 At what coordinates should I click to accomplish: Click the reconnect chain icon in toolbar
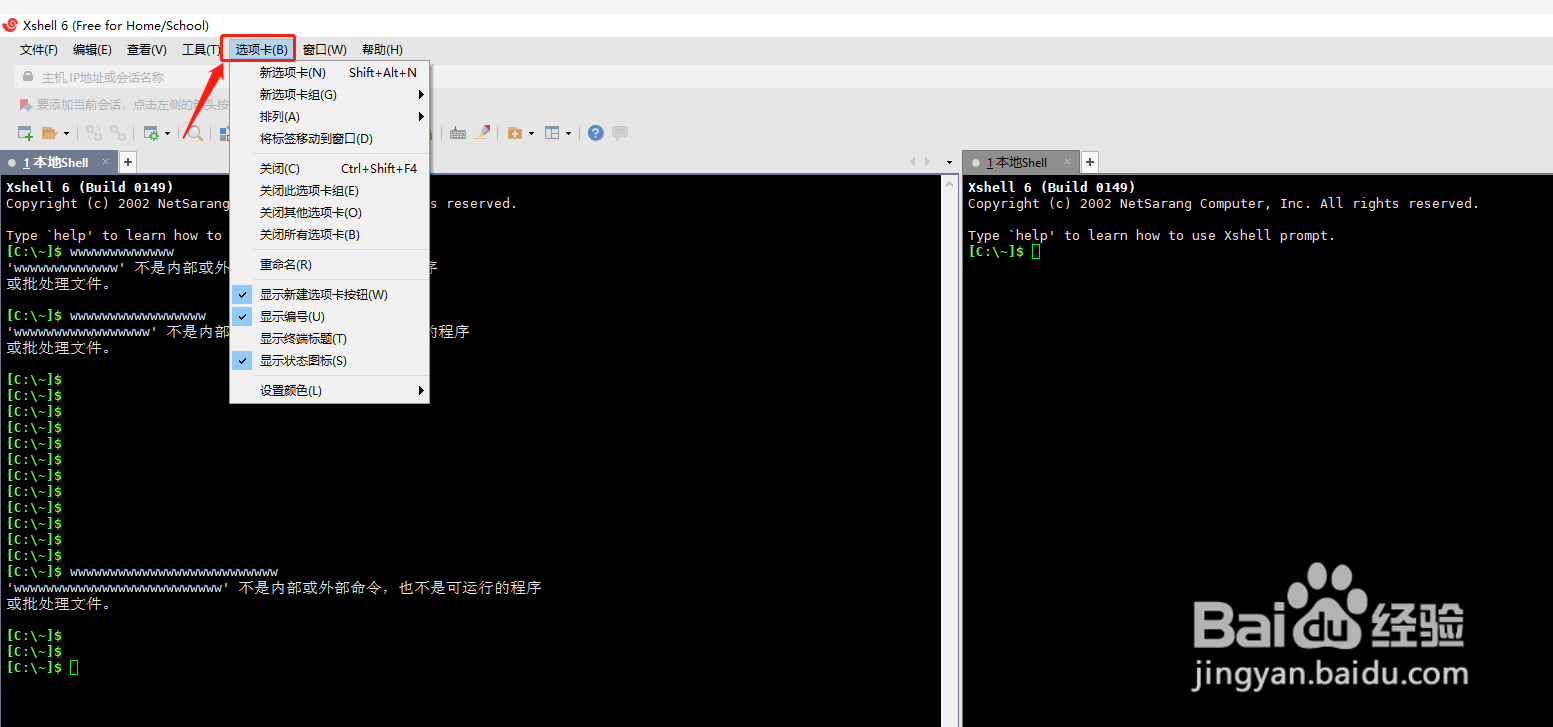pos(118,133)
